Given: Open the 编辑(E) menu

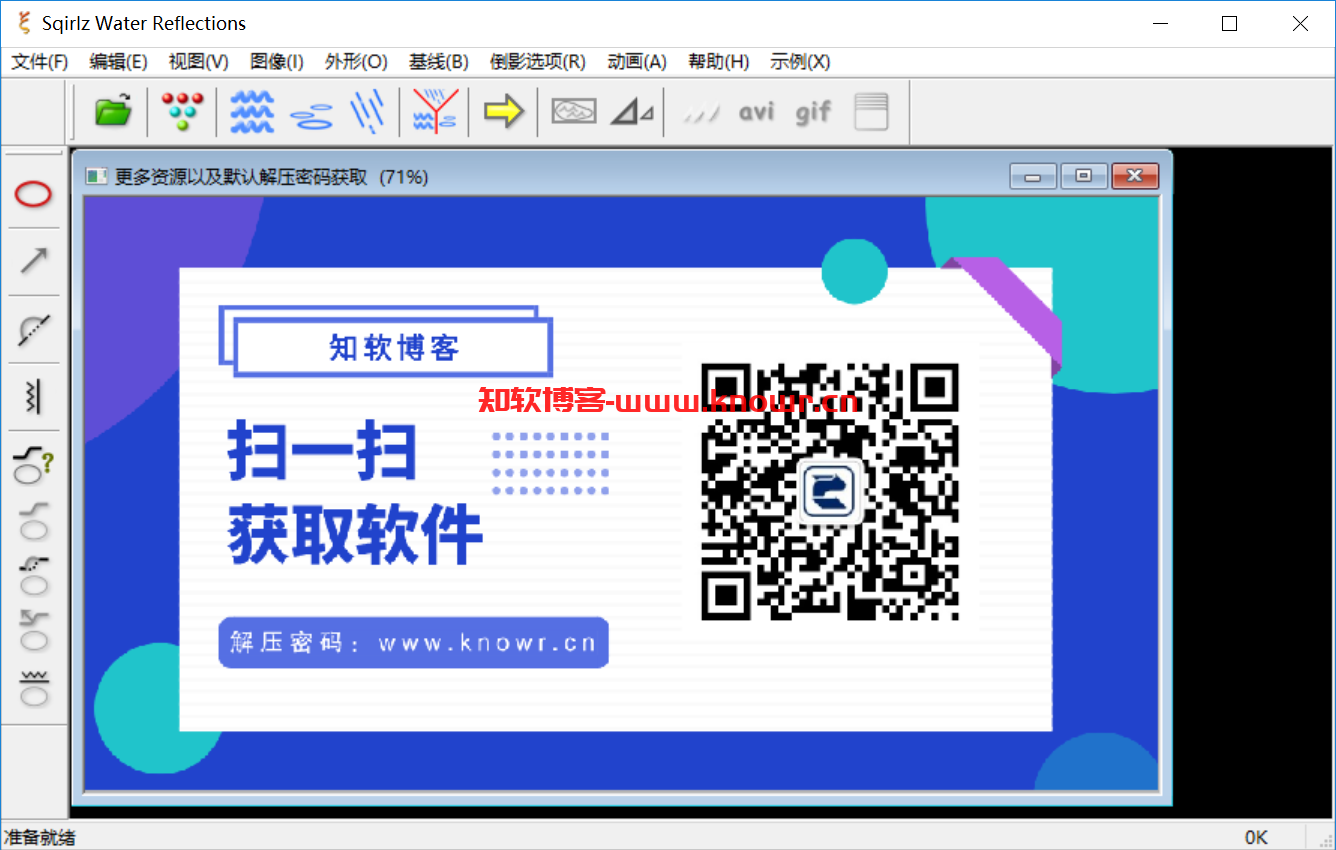Looking at the screenshot, I should pos(118,62).
